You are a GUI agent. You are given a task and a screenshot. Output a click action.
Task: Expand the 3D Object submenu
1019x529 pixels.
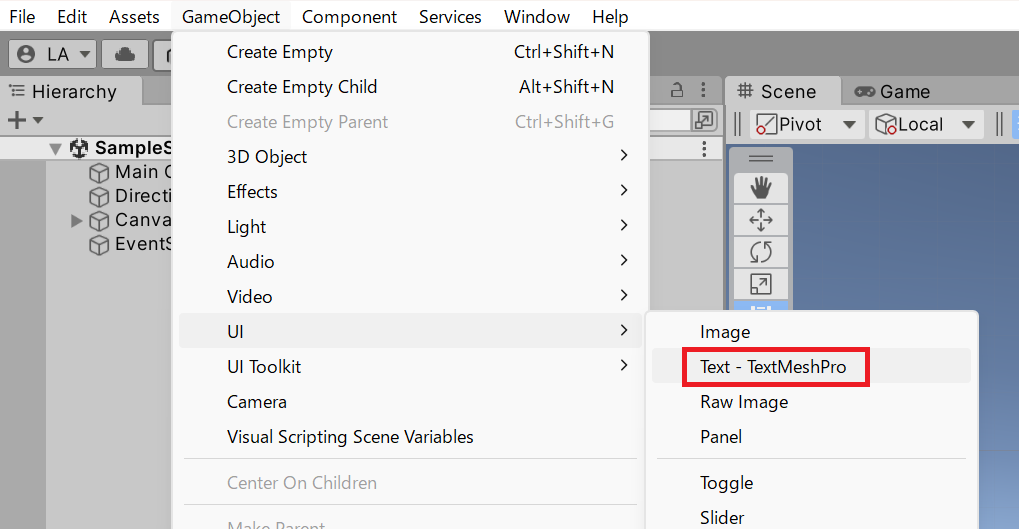point(410,157)
